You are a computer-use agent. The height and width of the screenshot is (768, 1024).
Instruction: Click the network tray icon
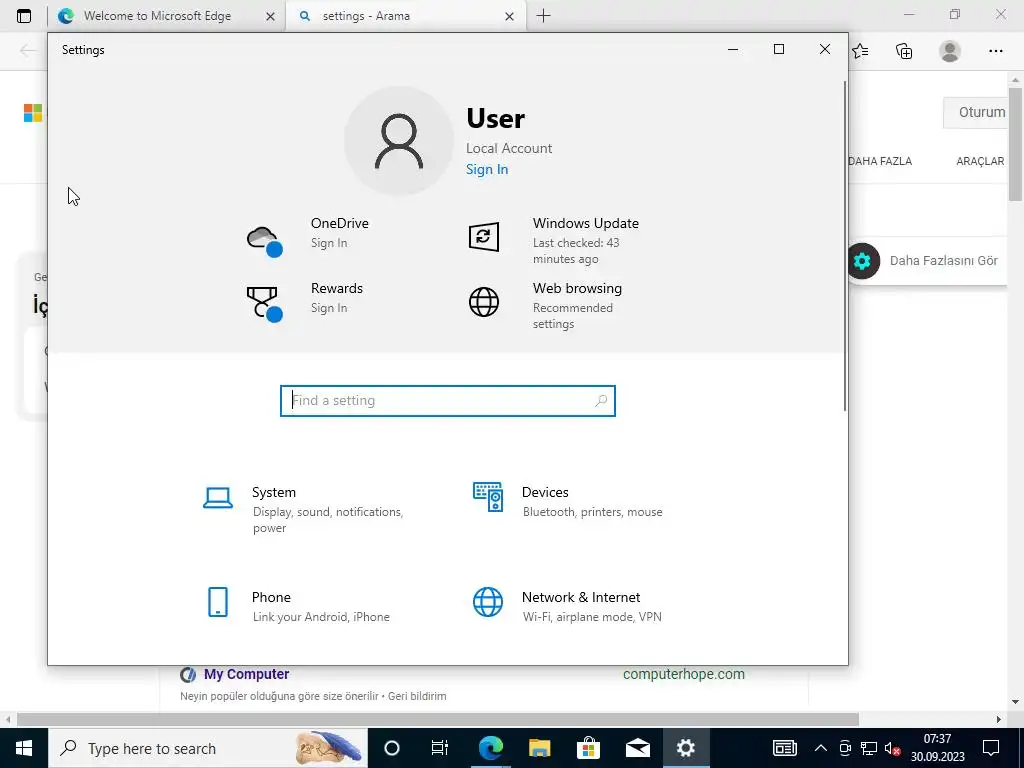869,748
